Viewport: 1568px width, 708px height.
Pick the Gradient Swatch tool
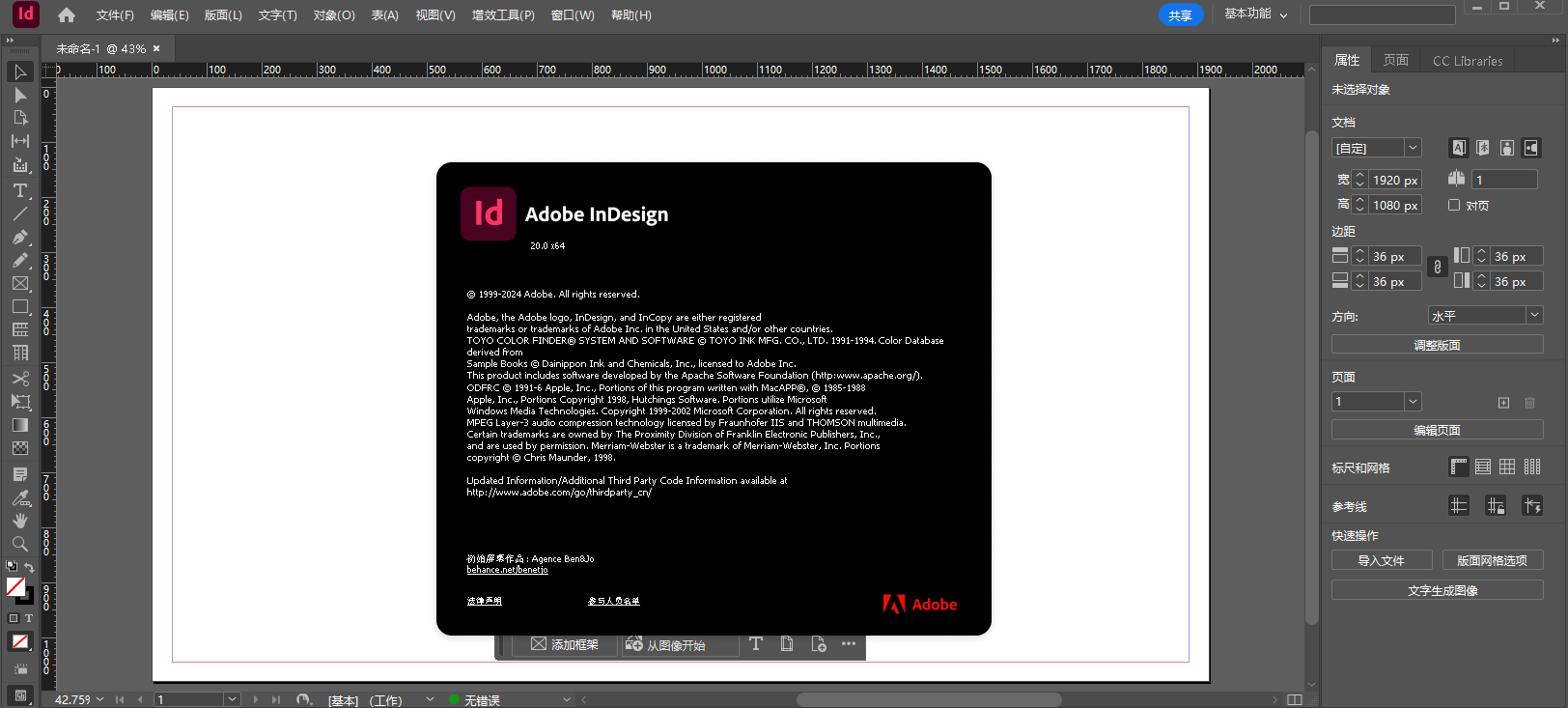coord(20,425)
